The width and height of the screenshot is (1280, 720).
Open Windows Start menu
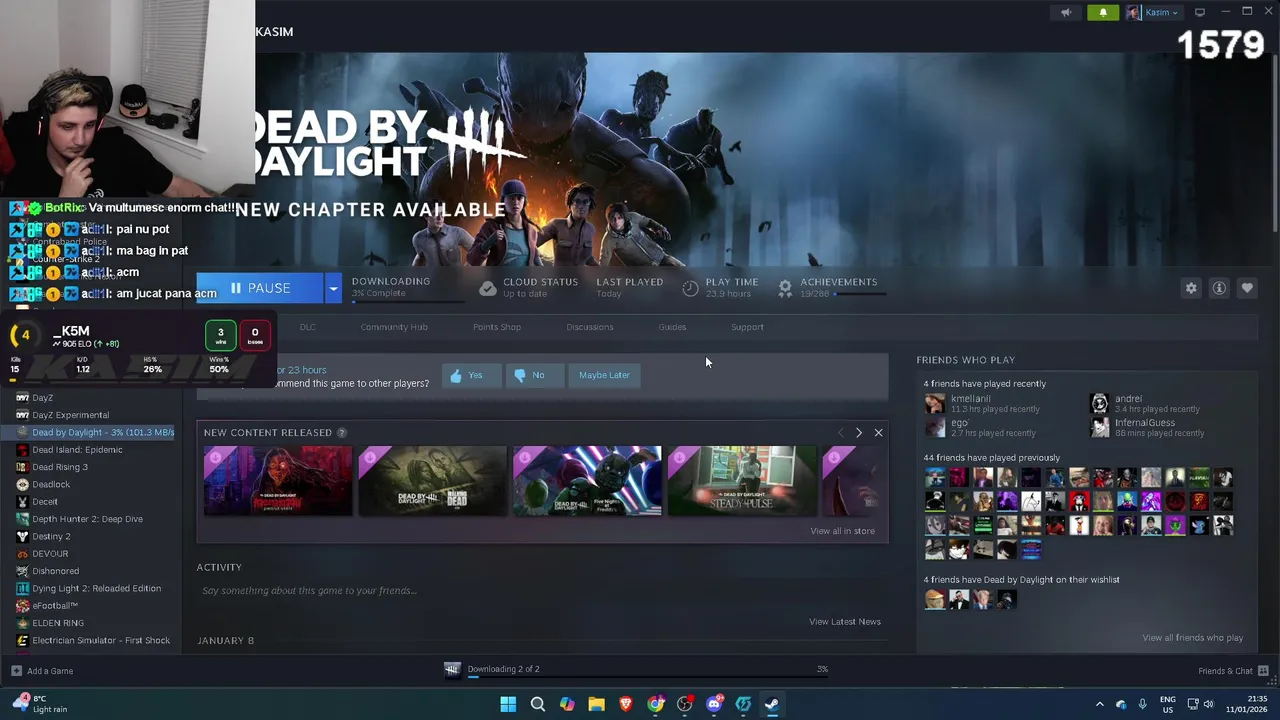pos(508,704)
